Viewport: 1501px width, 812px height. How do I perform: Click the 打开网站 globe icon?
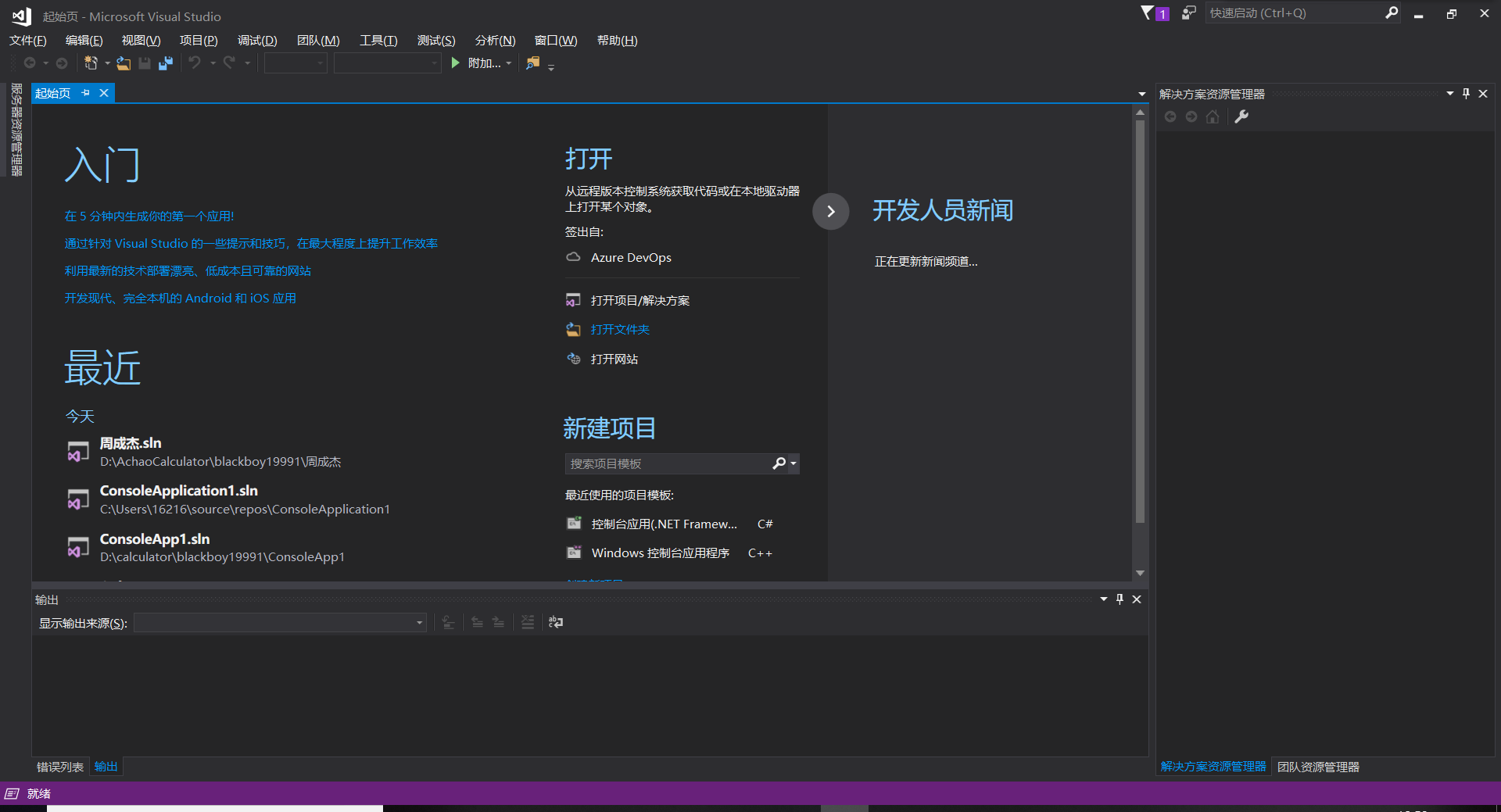pyautogui.click(x=573, y=359)
